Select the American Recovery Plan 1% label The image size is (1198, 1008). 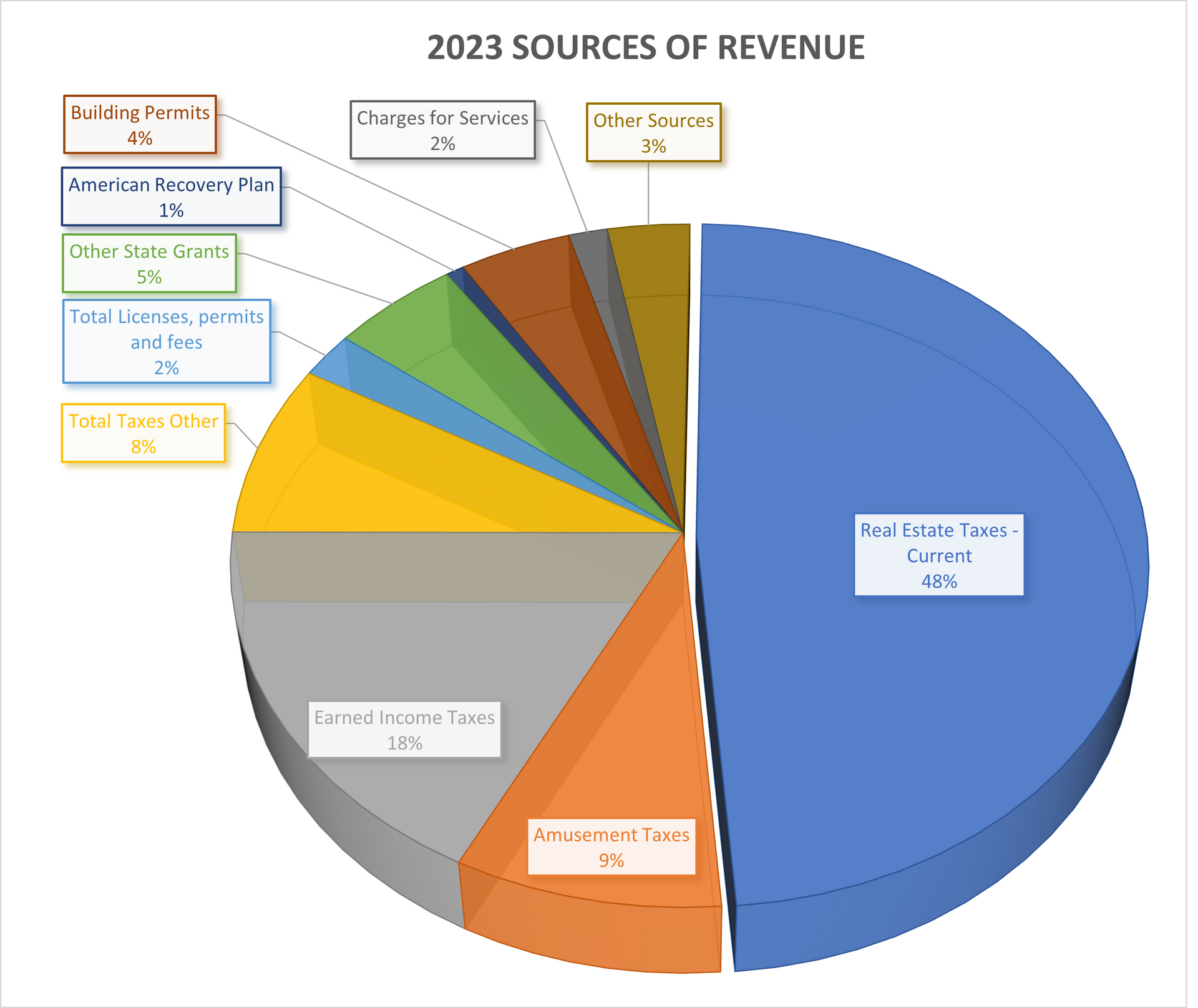click(172, 196)
